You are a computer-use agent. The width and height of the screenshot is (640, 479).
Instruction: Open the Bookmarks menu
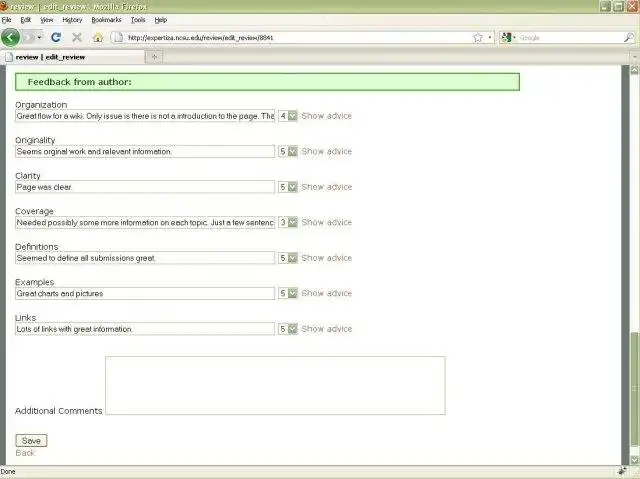[106, 20]
